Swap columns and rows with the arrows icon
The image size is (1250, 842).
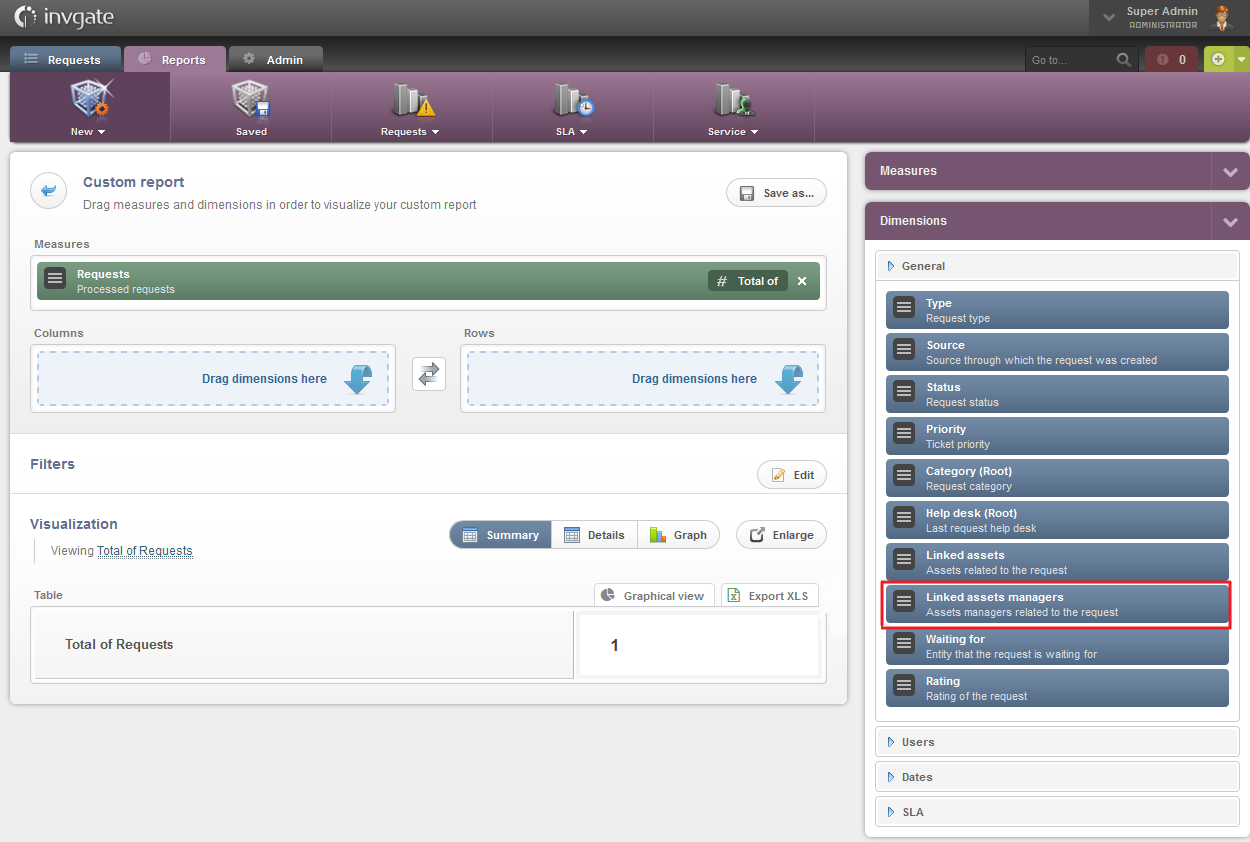(428, 373)
